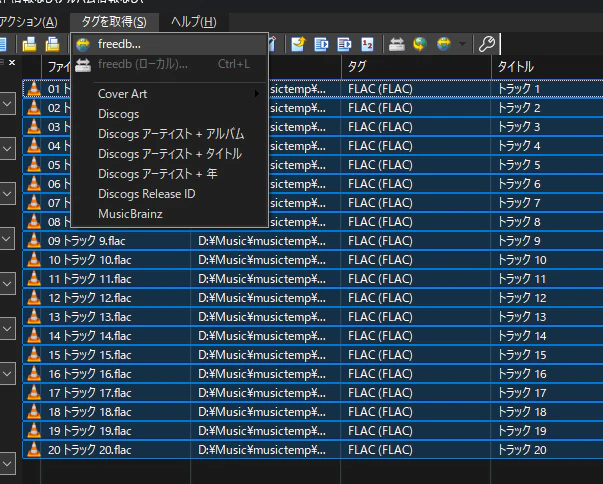Click the globe with yellow arrow toolbar icon
The image size is (603, 484).
[420, 44]
